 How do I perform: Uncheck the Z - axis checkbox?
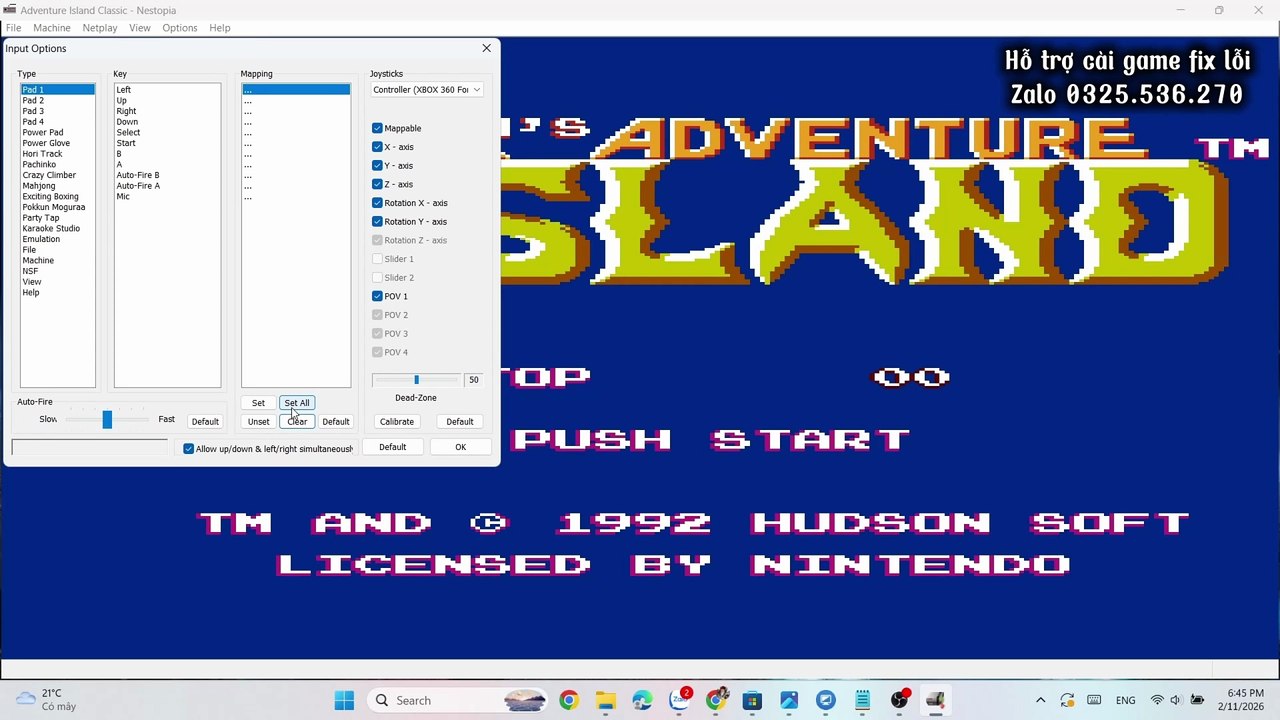coord(377,184)
